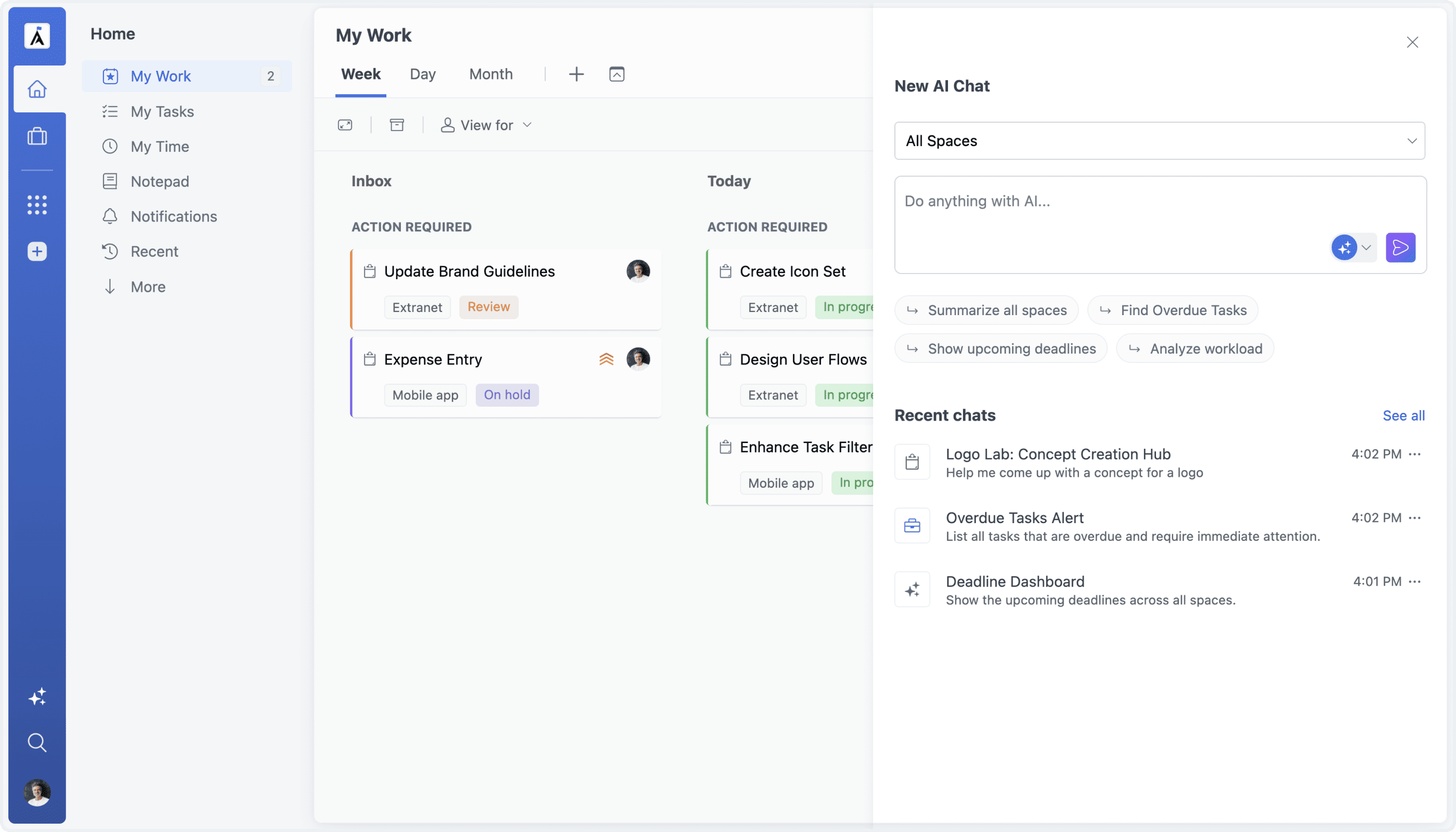Open the View for dropdown
The image size is (1456, 832).
[x=486, y=125]
